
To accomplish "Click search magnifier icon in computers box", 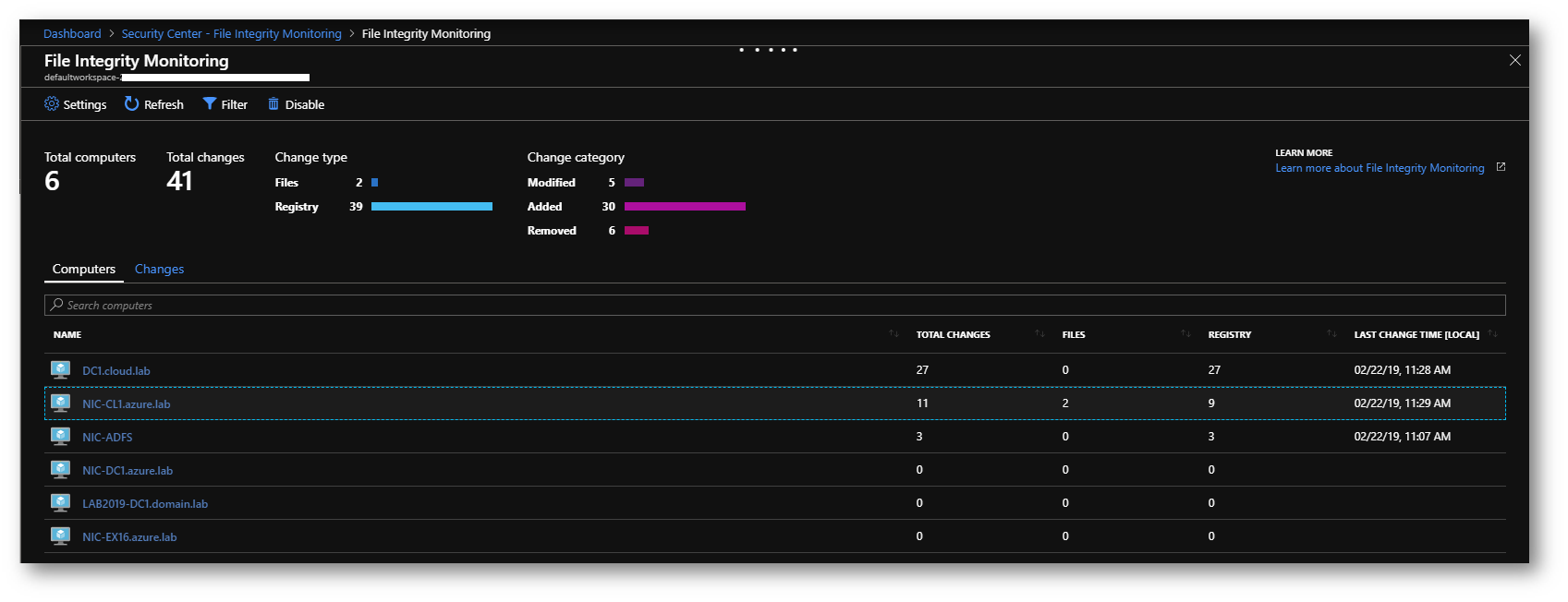I will (57, 305).
